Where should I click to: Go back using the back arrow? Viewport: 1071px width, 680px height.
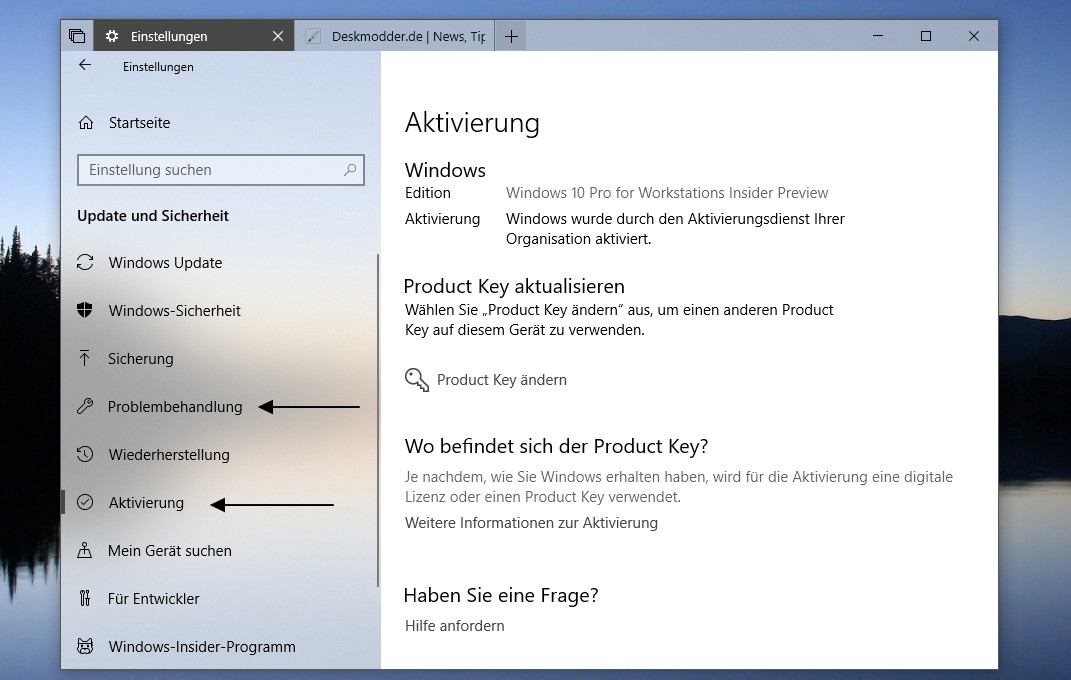coord(85,66)
